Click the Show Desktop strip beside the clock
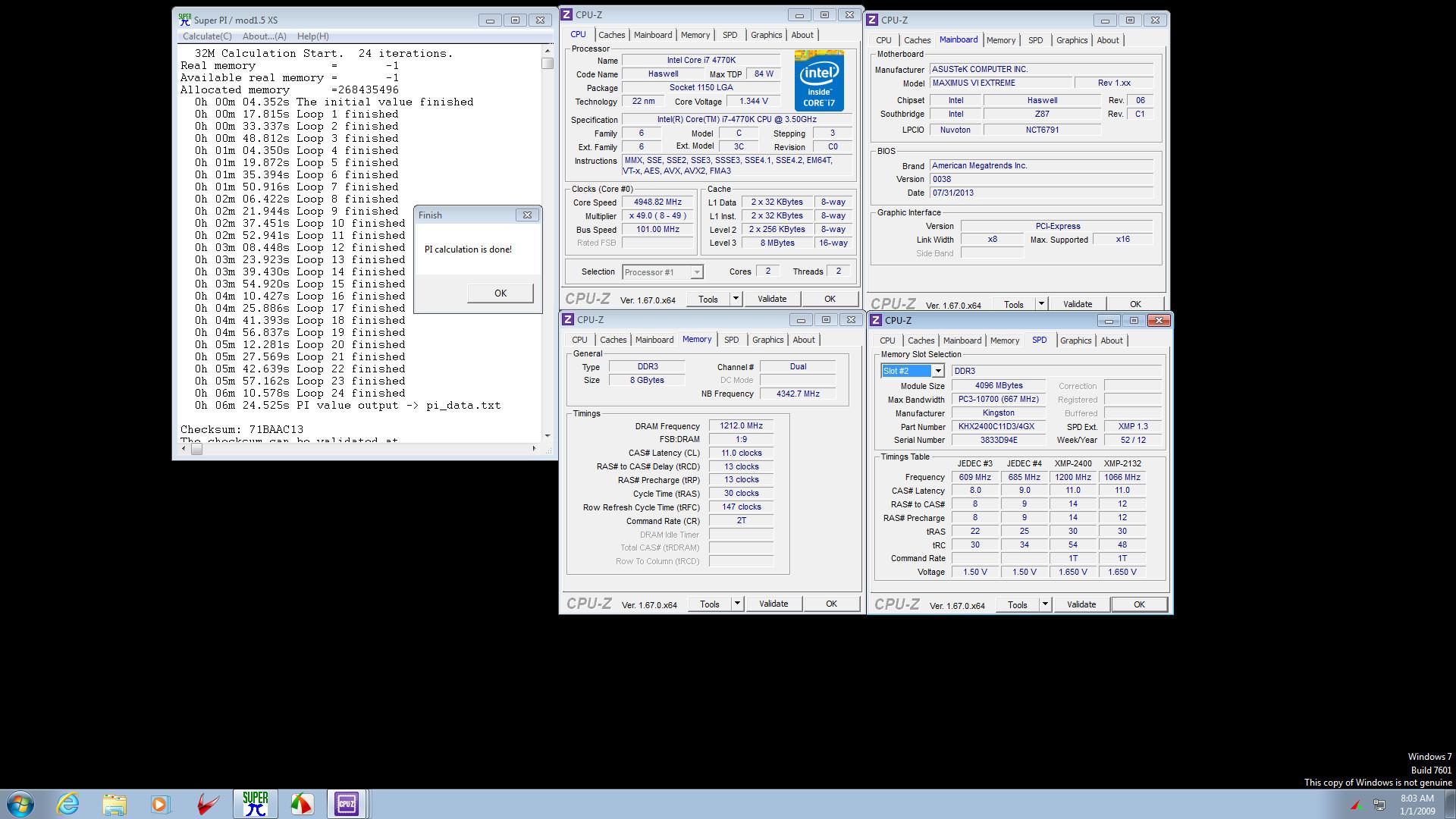The height and width of the screenshot is (819, 1456). click(x=1450, y=804)
